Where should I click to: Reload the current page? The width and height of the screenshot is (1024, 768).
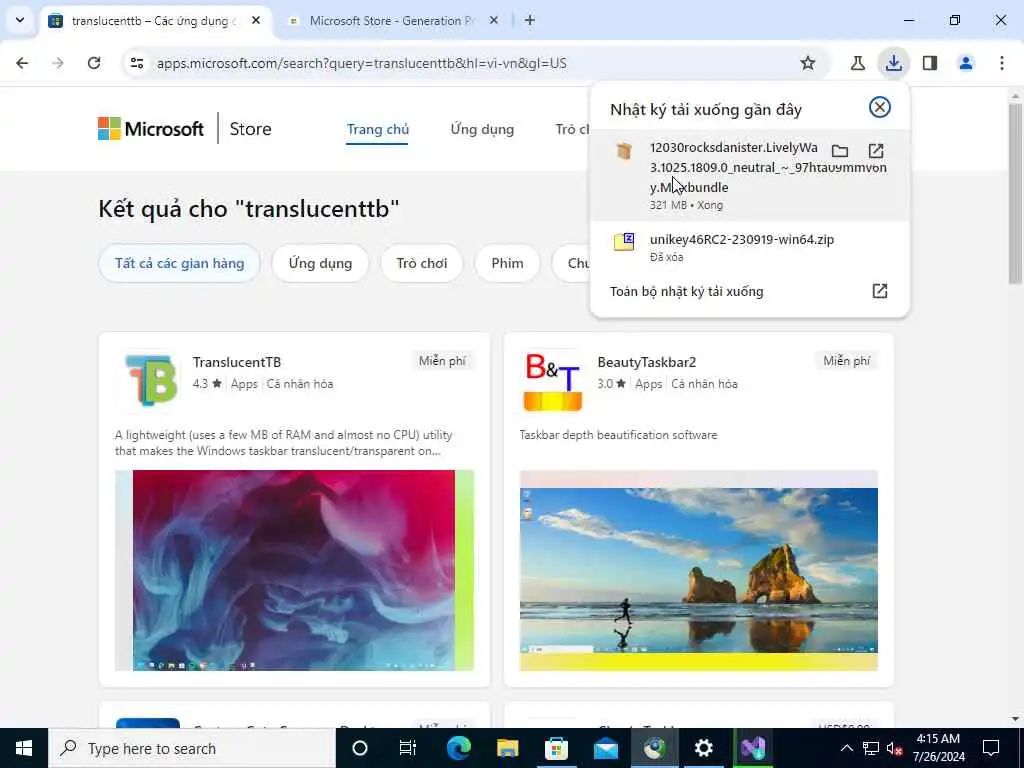[x=94, y=63]
